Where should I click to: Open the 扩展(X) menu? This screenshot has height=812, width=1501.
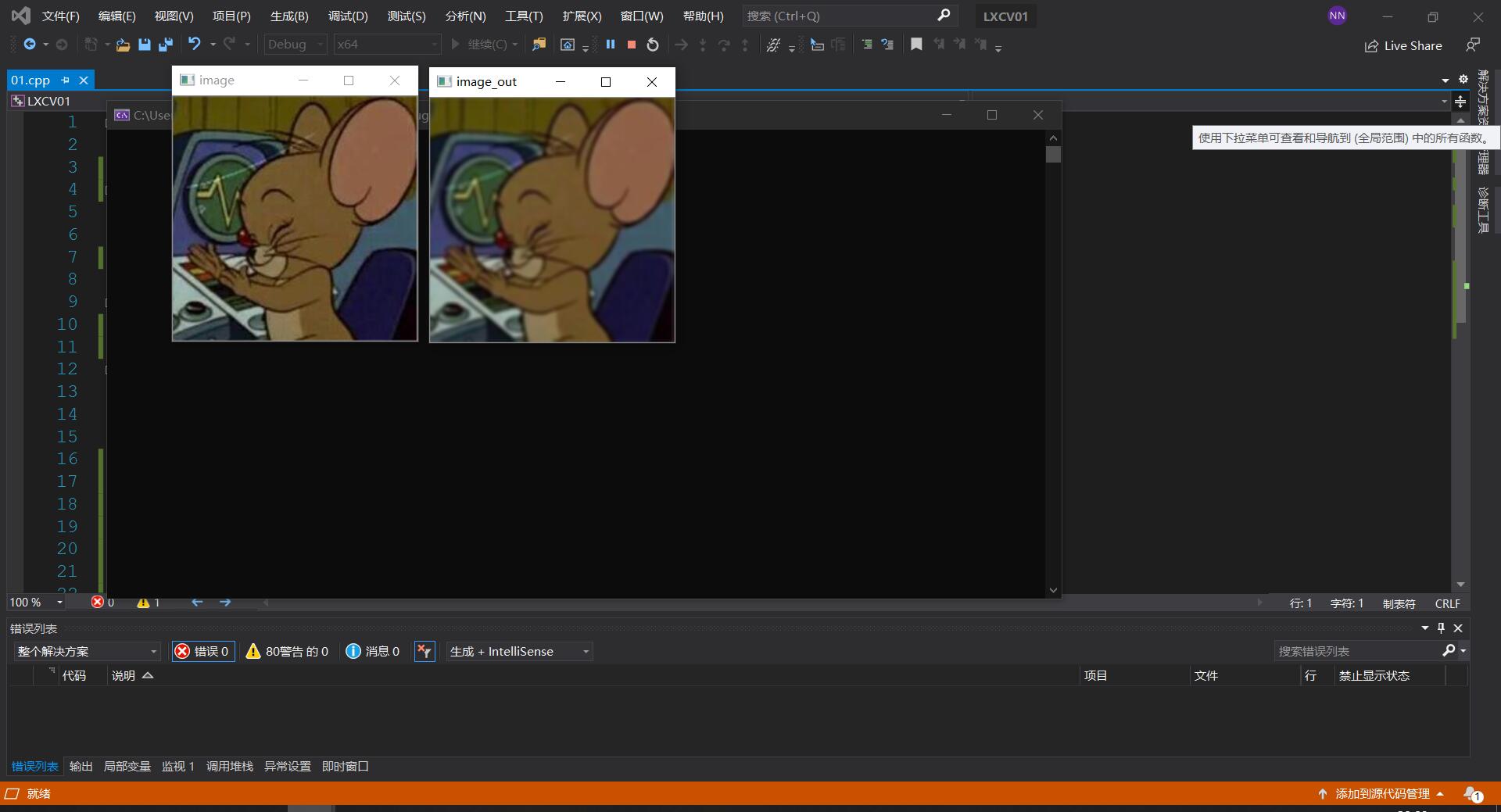[x=582, y=16]
